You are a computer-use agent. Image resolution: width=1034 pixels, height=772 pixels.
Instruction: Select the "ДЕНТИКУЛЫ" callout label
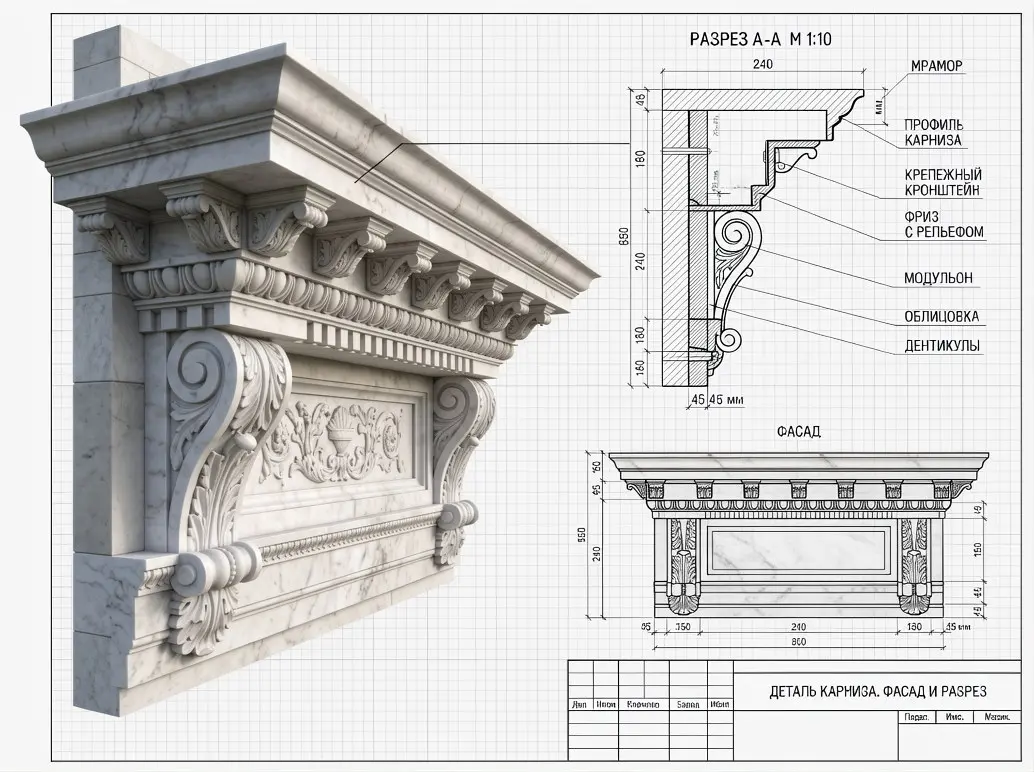[942, 345]
